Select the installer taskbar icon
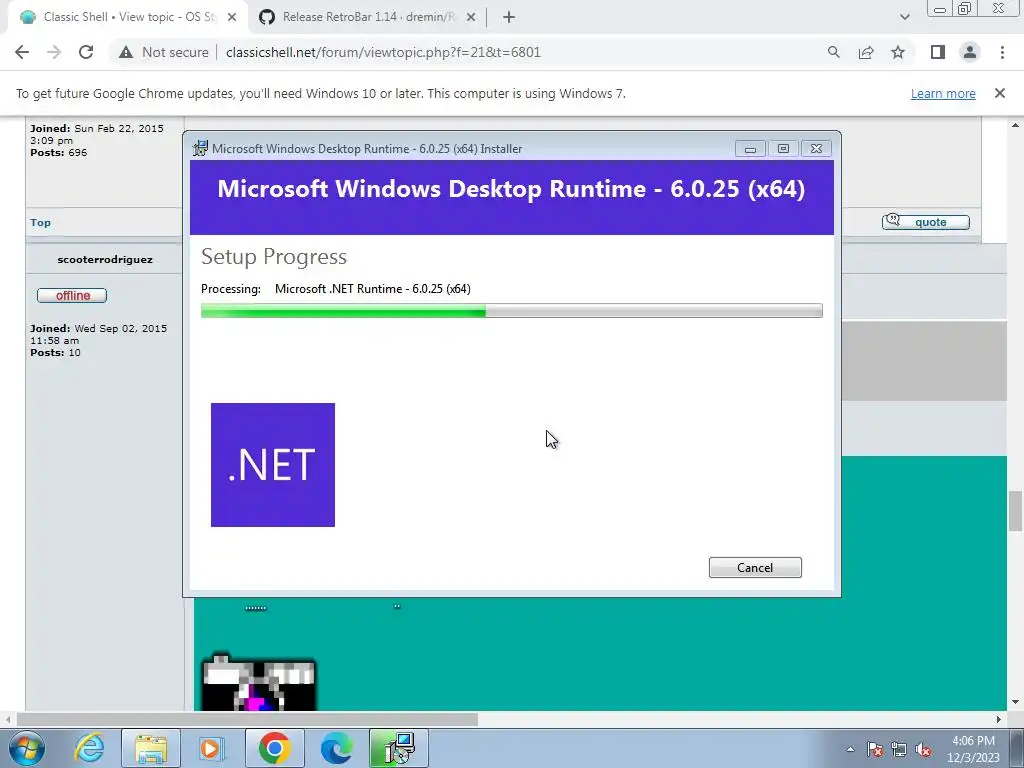This screenshot has height=768, width=1024. [x=398, y=748]
